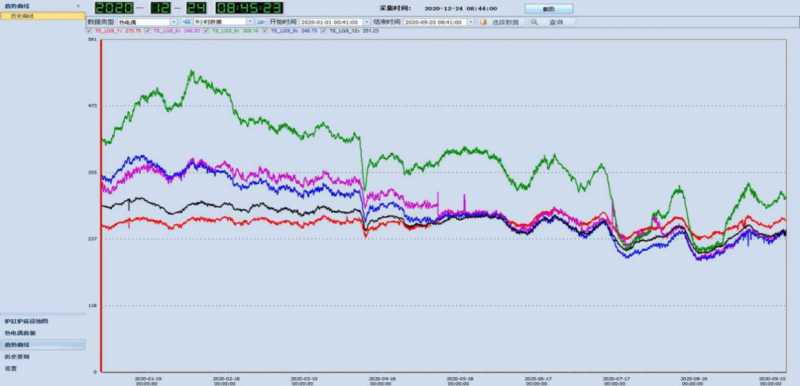The height and width of the screenshot is (386, 800).
Task: Collapse the left sidebar arrow icon
Action: click(x=78, y=6)
